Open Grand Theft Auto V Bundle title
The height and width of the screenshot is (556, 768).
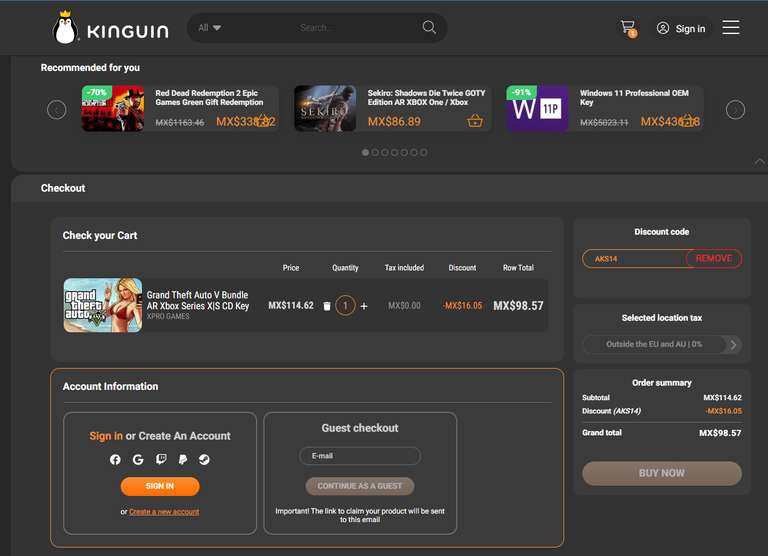click(x=198, y=300)
